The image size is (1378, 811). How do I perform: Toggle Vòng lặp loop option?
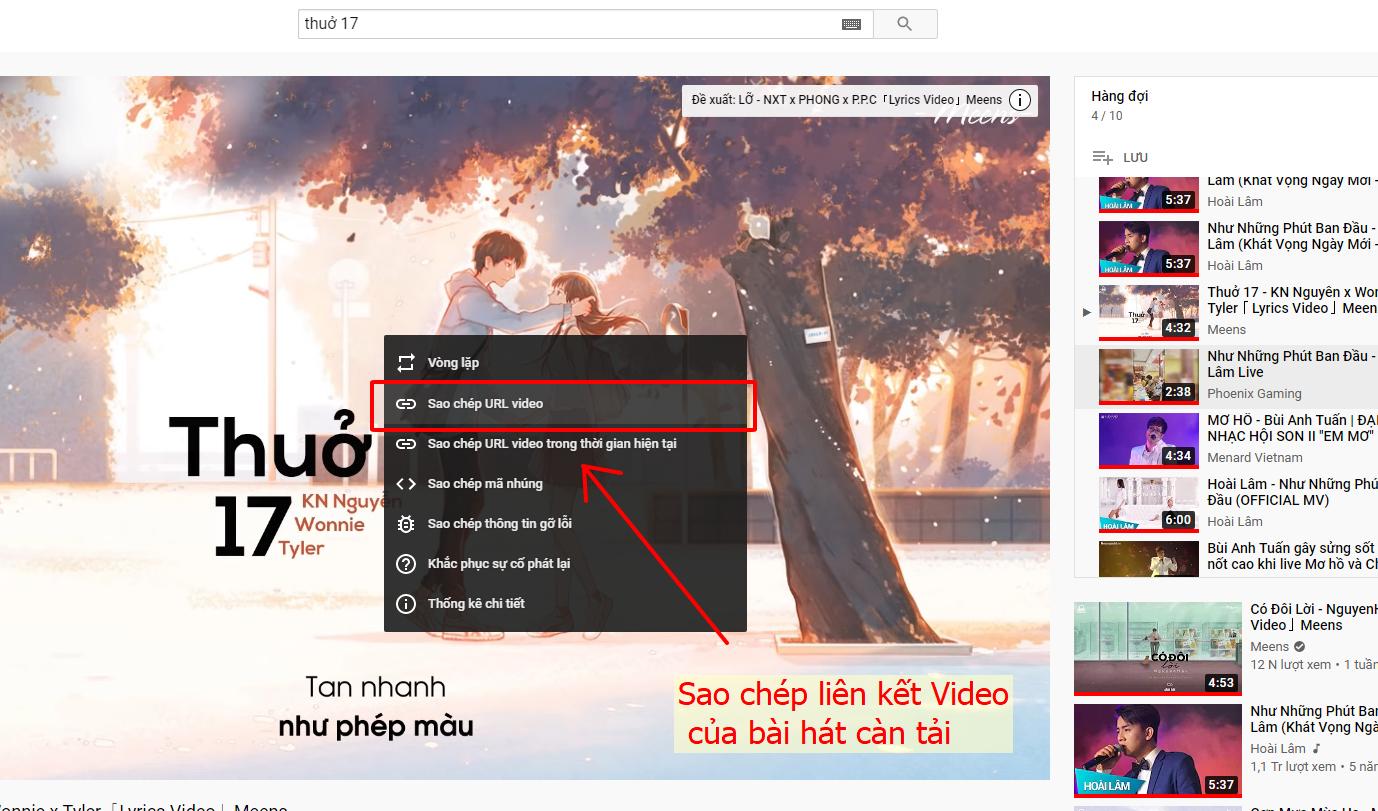(x=454, y=363)
